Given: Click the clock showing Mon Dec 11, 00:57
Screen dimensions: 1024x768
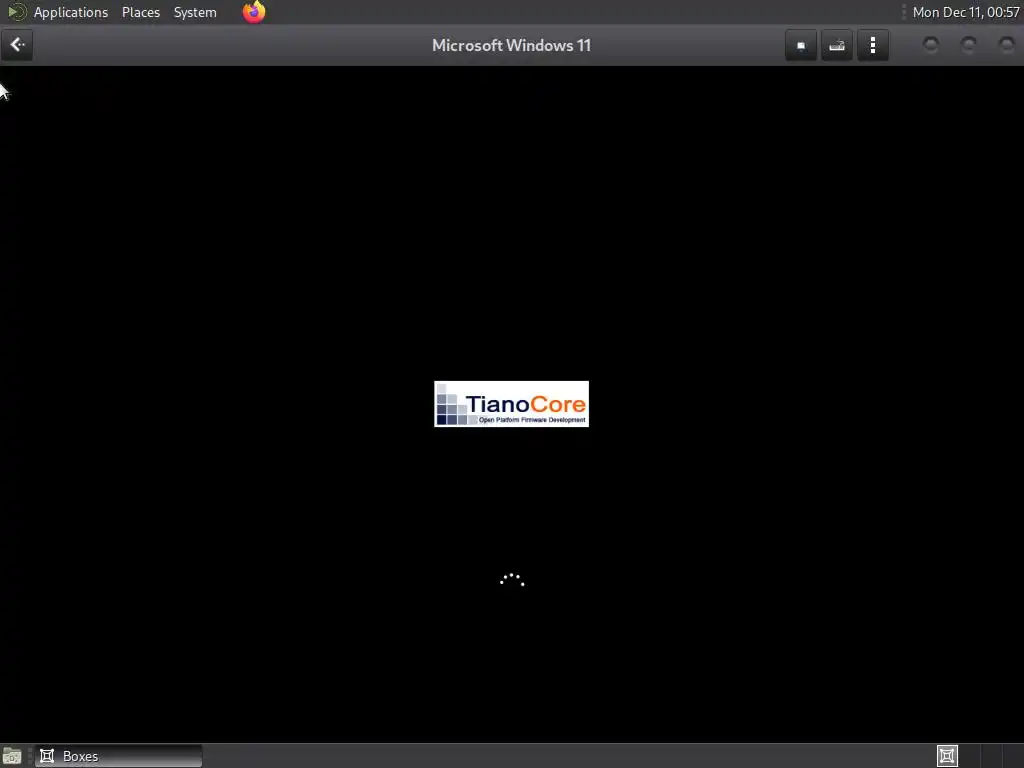Looking at the screenshot, I should point(966,12).
